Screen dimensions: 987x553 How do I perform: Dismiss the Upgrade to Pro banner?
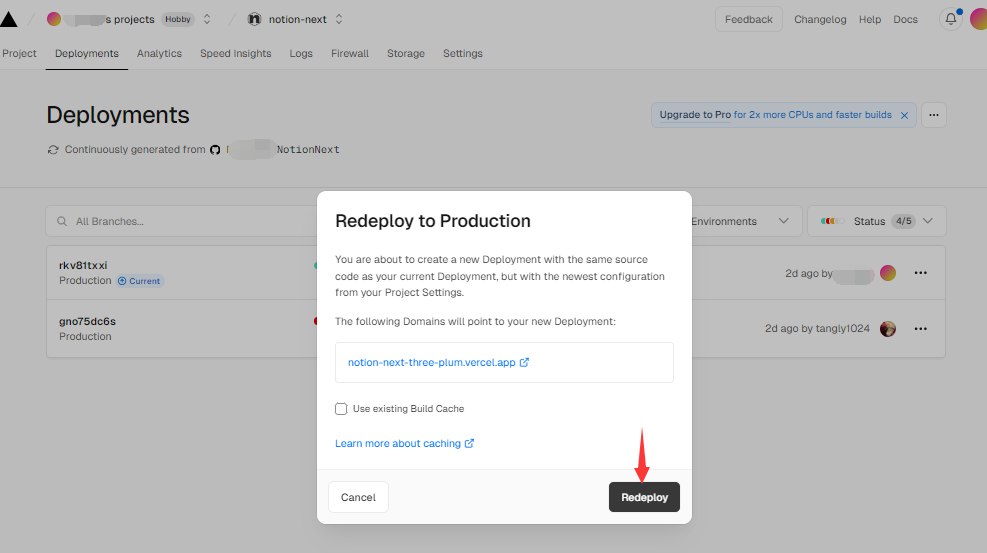[904, 115]
